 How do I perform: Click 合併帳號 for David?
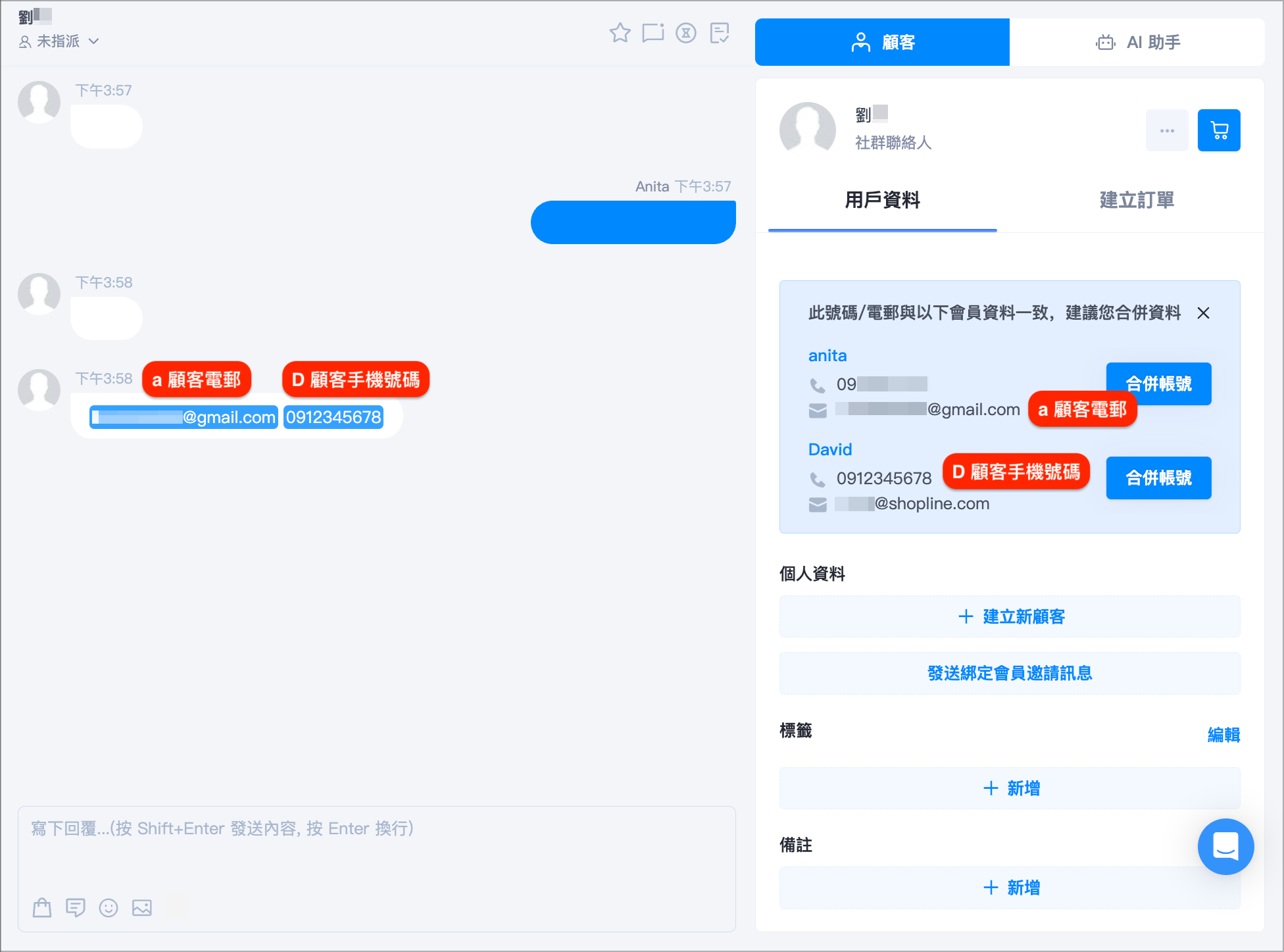coord(1158,478)
